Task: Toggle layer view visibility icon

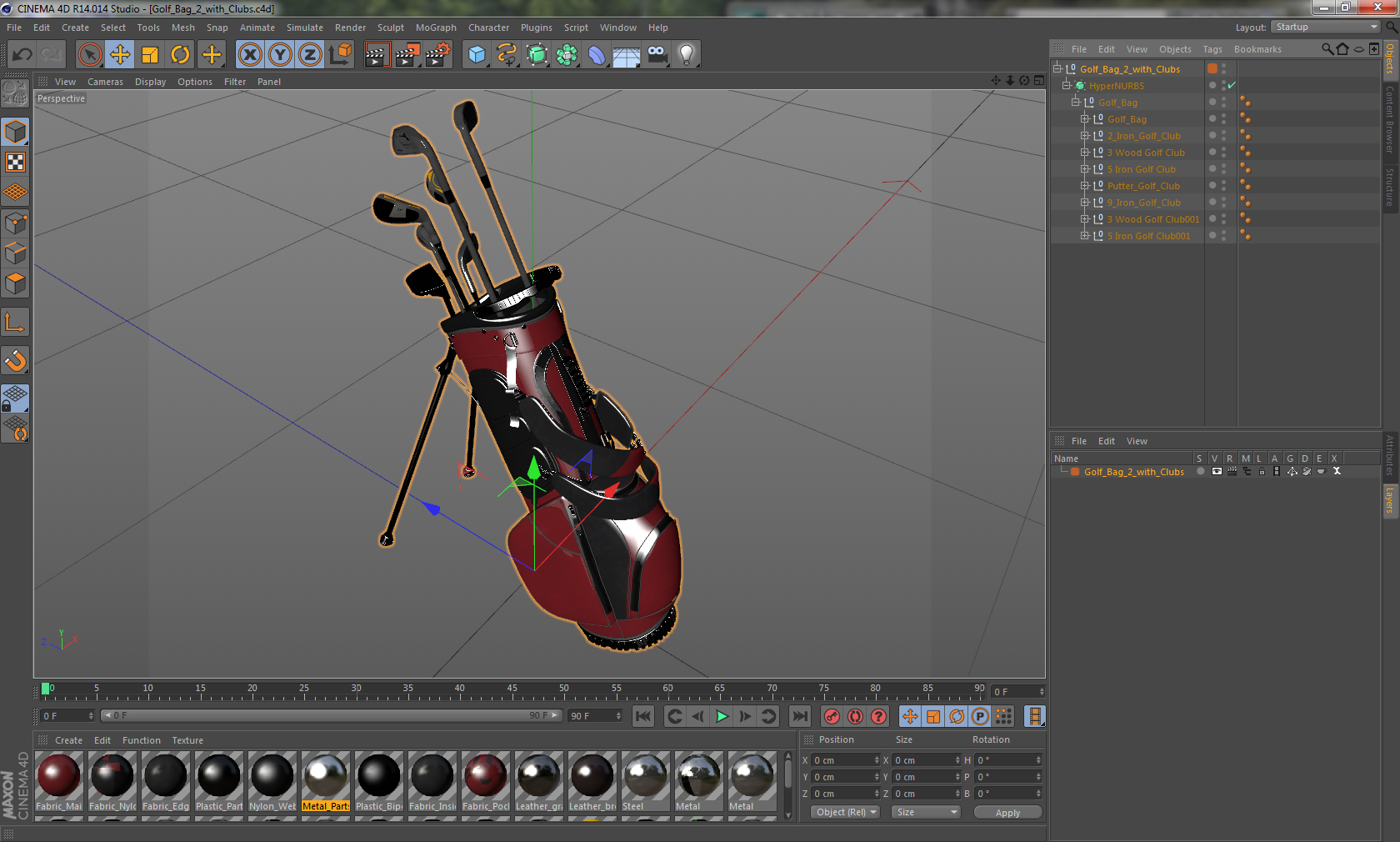Action: [1217, 471]
